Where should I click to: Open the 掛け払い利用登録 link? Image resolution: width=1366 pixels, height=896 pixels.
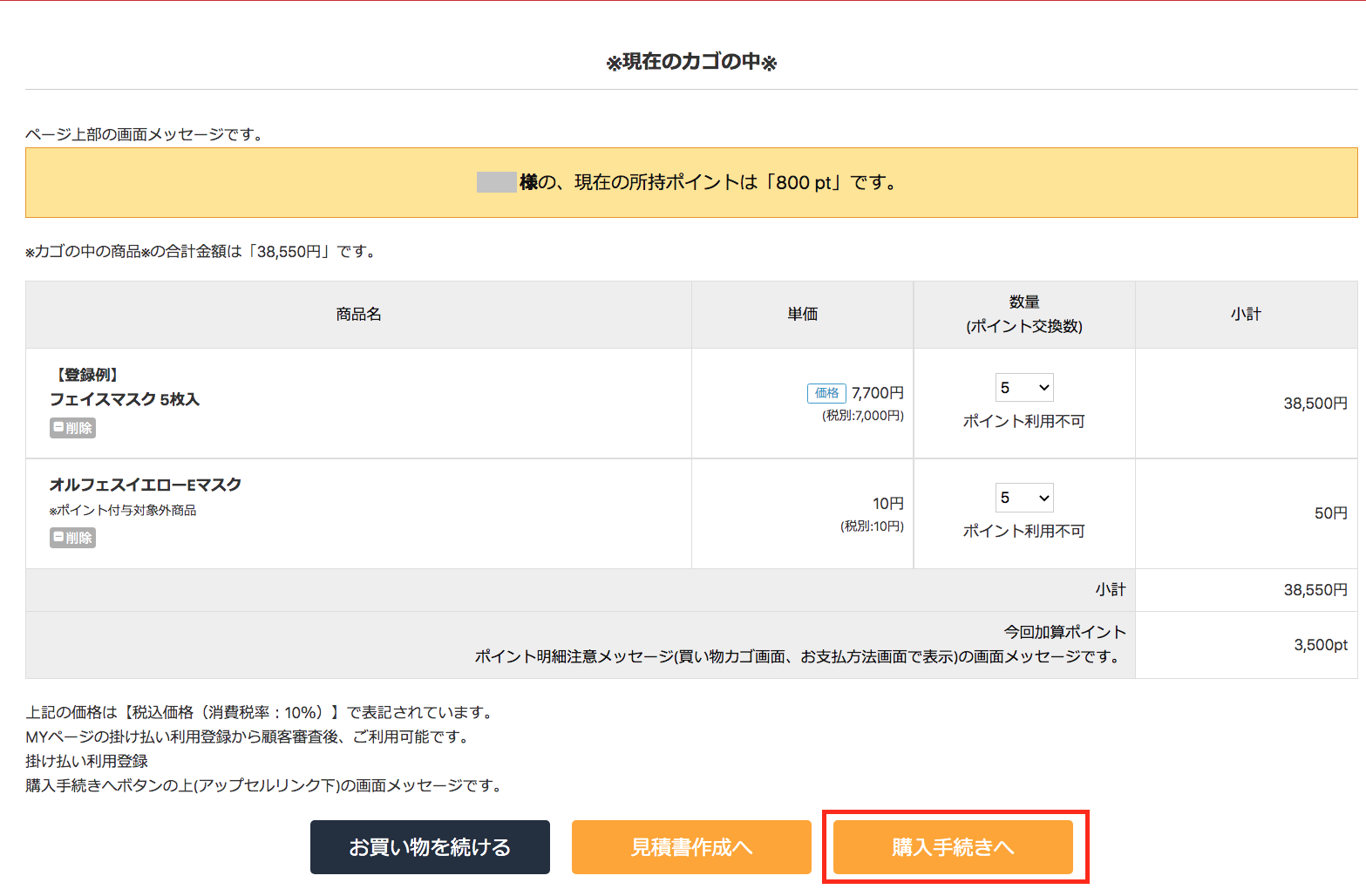click(x=86, y=761)
